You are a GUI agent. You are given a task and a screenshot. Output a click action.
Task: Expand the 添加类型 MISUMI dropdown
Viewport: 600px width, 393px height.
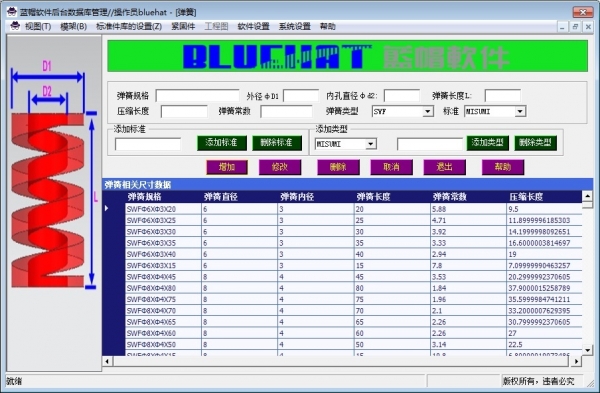point(370,144)
